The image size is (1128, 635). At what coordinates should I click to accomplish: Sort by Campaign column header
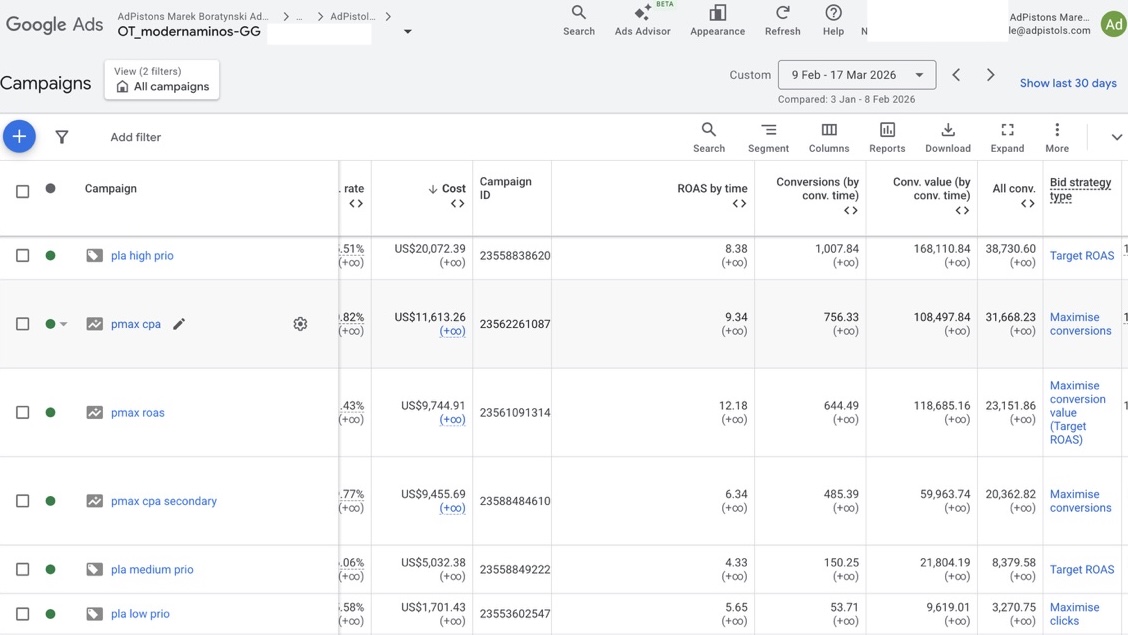tap(110, 188)
